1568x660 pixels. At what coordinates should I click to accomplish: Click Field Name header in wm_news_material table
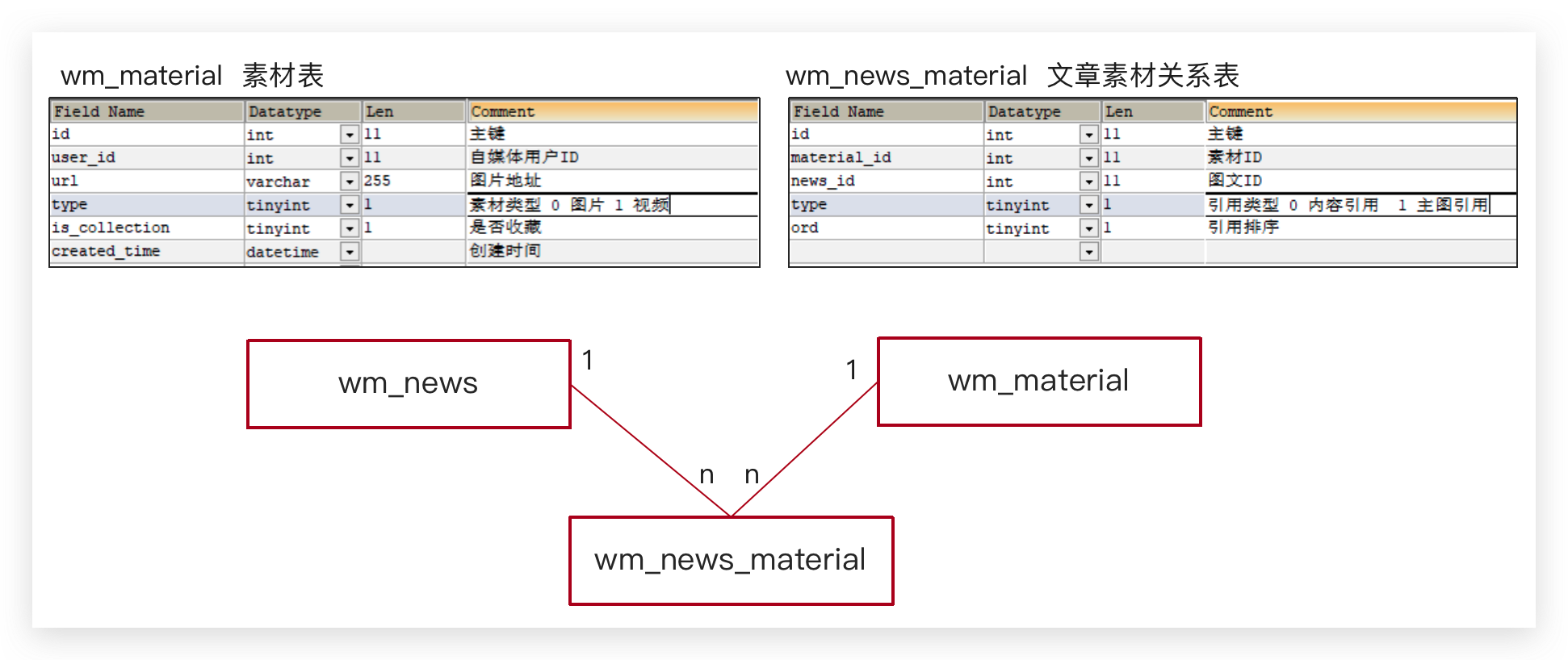(x=887, y=111)
